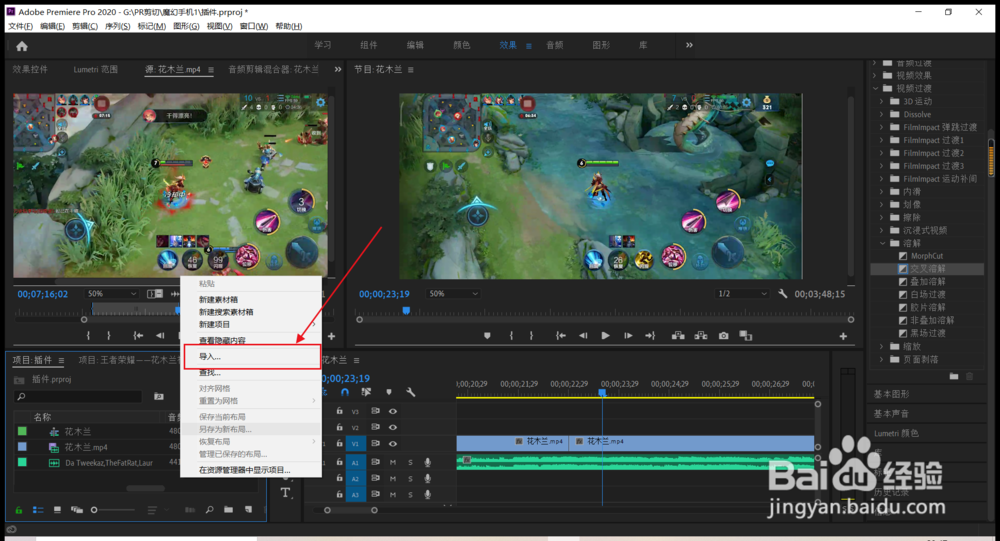Toggle timeline snap magnet icon
This screenshot has height=541, width=1000.
click(345, 392)
